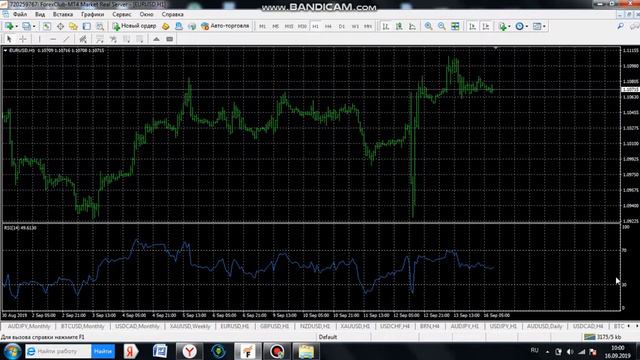Screen dimensions: 640x360
Task: Open the New Chart tool
Action: click(x=8, y=26)
